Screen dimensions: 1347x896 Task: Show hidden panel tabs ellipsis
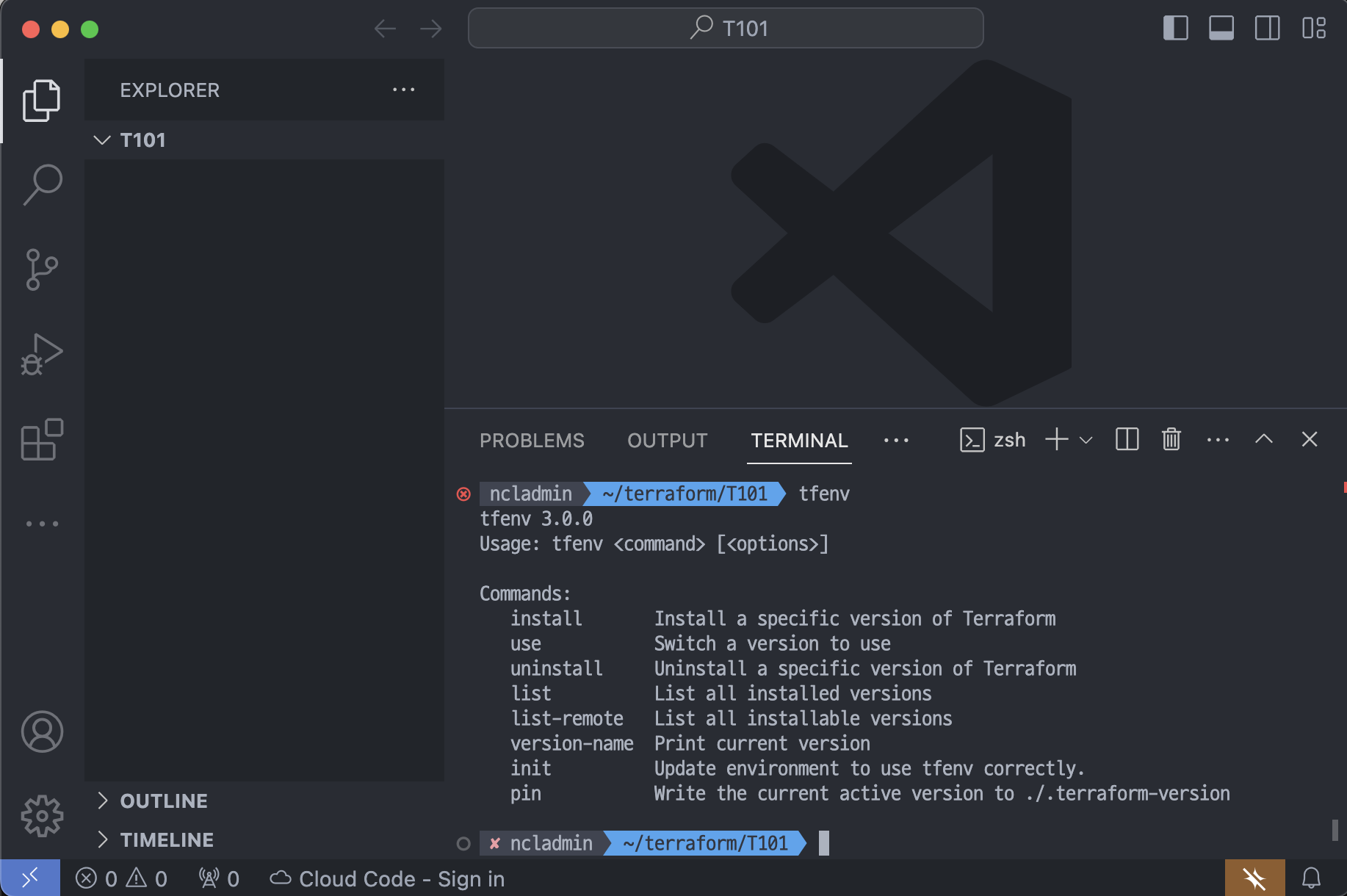click(896, 440)
